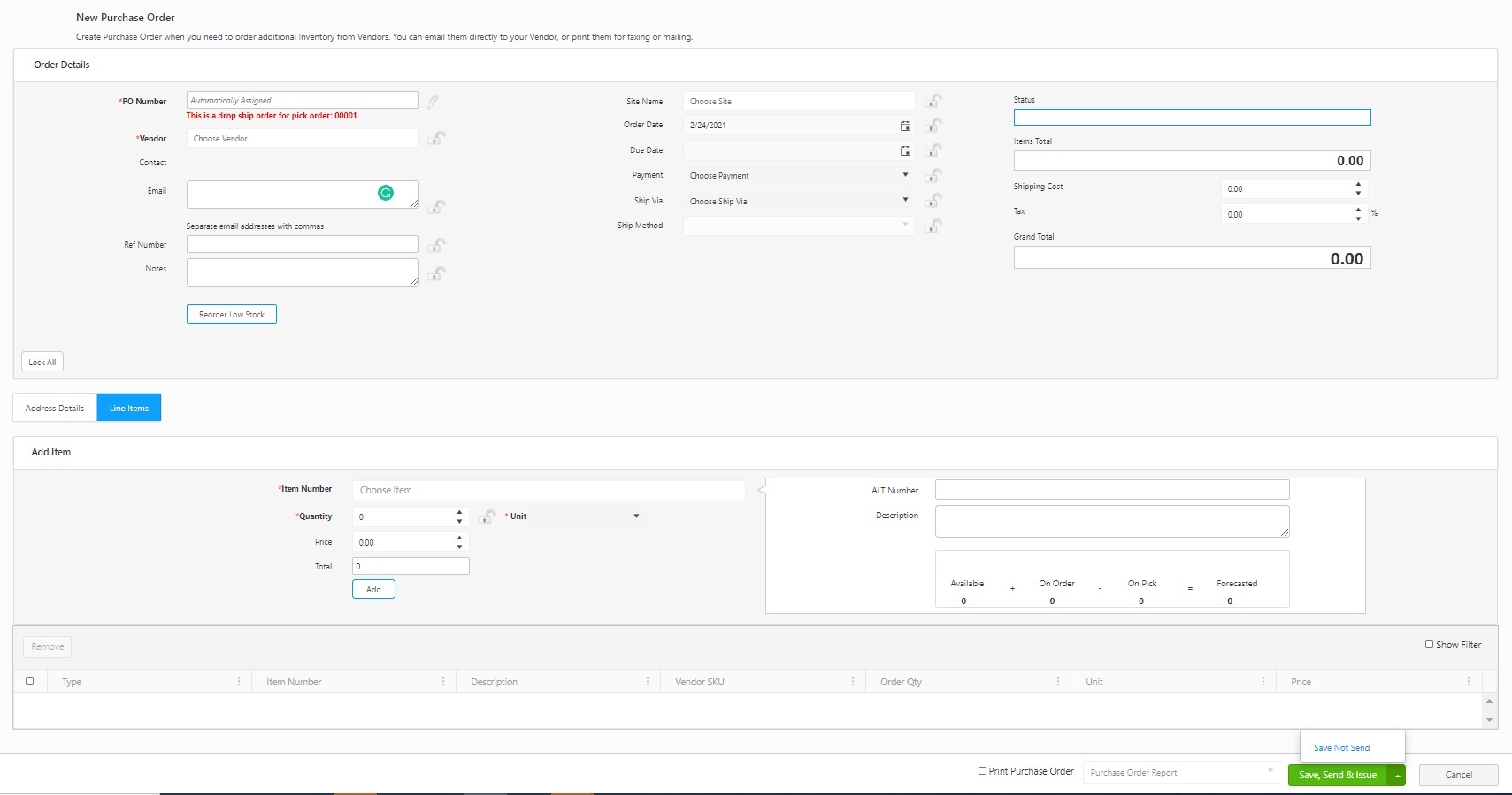Click the lock icon next to Site Name
This screenshot has width=1512, height=795.
[933, 102]
